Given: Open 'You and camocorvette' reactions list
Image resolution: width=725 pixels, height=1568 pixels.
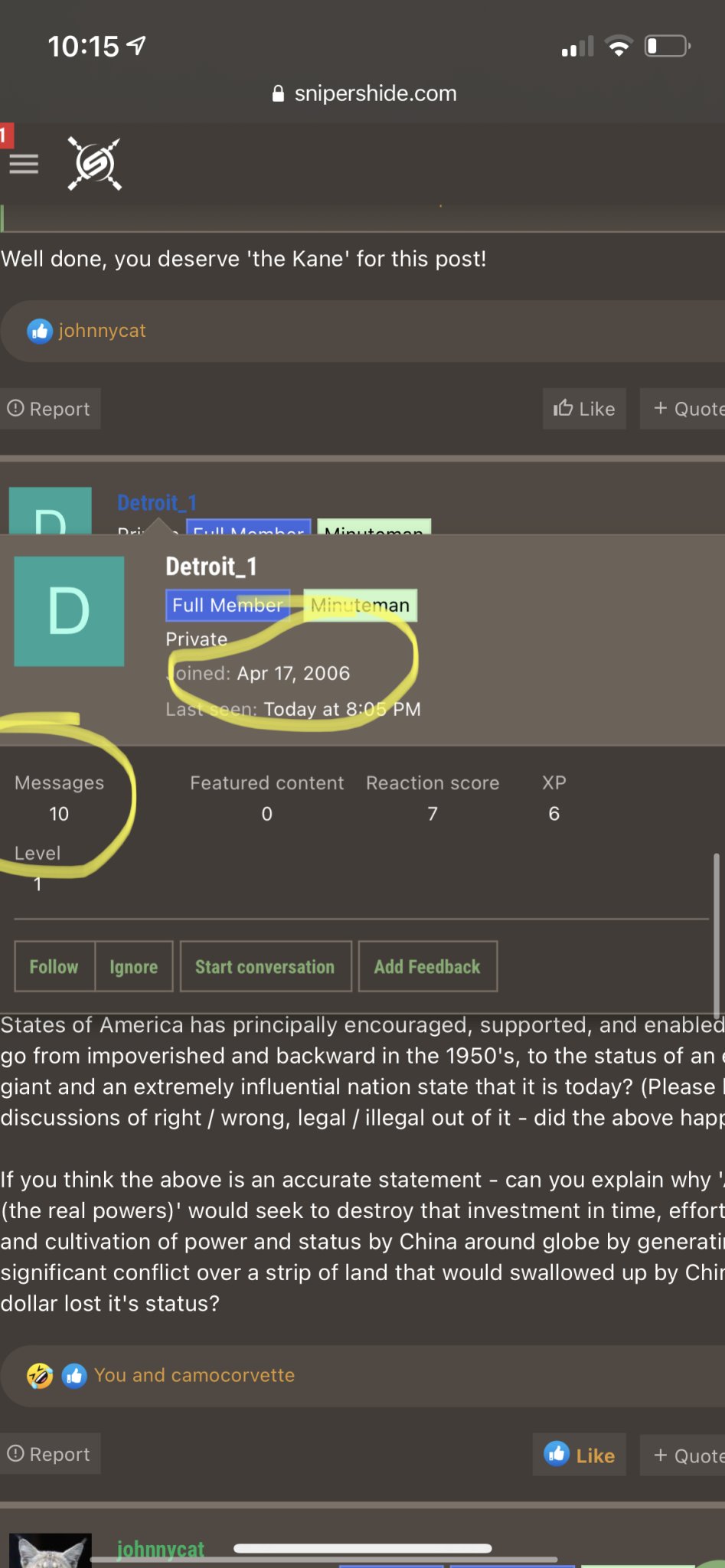Looking at the screenshot, I should (194, 1376).
